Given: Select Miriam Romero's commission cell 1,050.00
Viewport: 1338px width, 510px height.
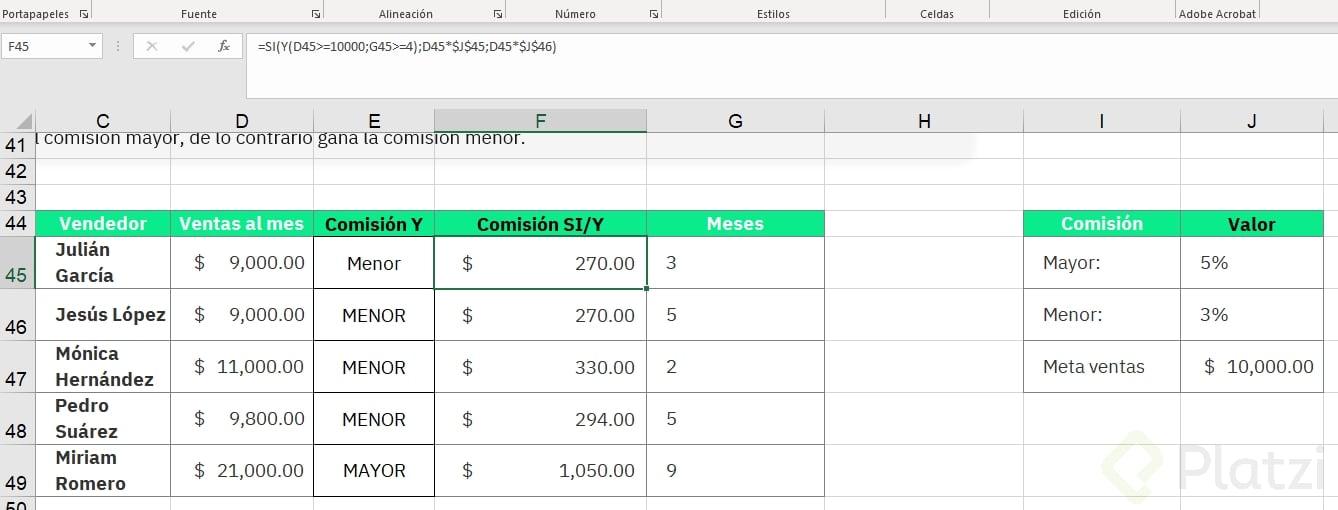Looking at the screenshot, I should (x=540, y=471).
